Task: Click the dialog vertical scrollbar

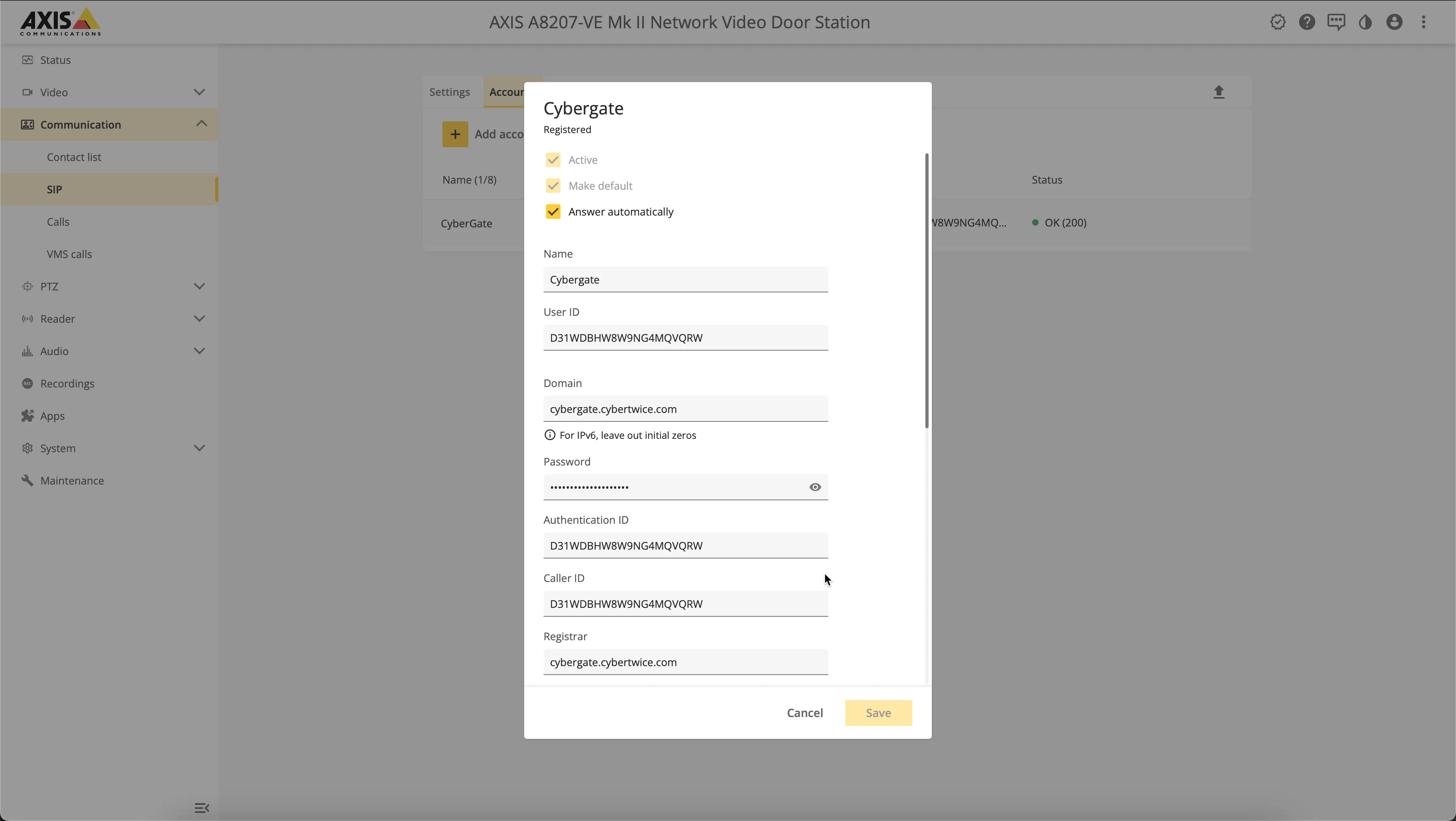Action: point(927,290)
